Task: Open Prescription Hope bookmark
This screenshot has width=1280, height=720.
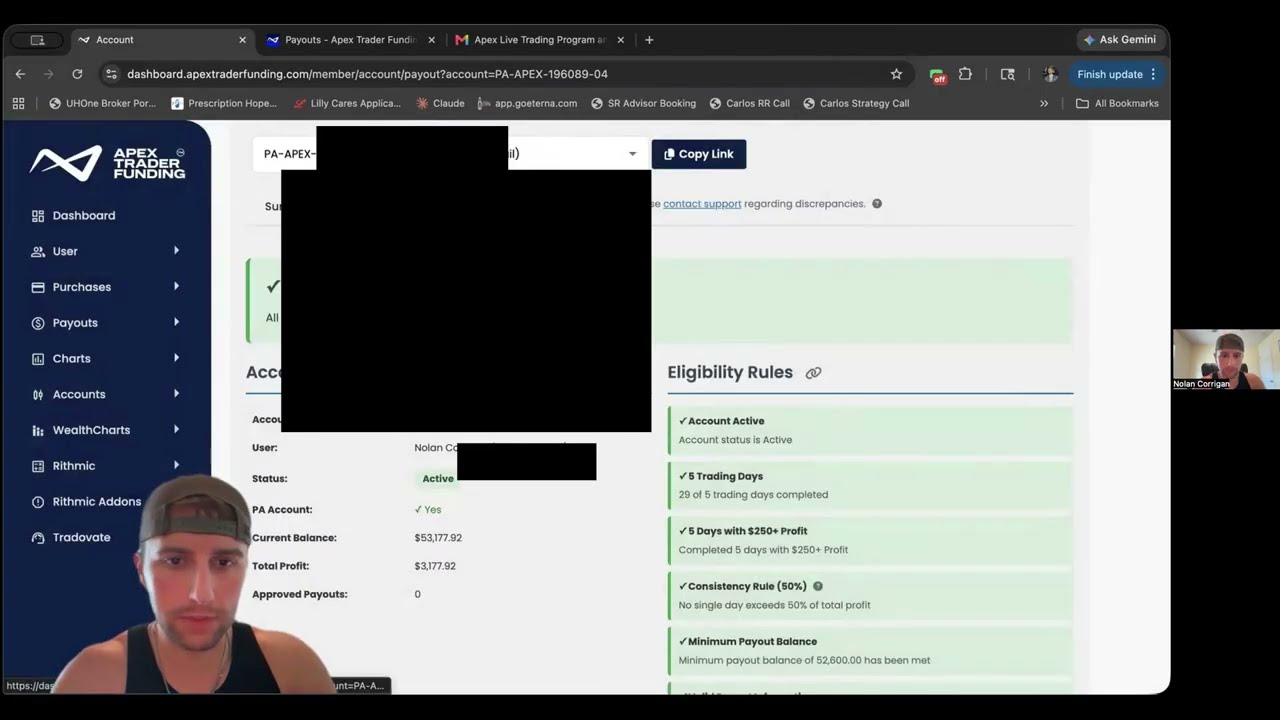Action: coord(224,103)
